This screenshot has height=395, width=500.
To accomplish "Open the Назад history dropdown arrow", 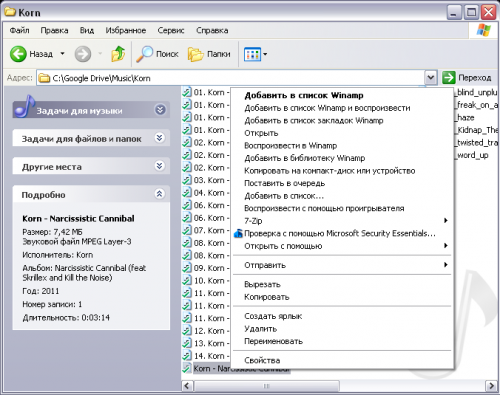I will (62, 54).
